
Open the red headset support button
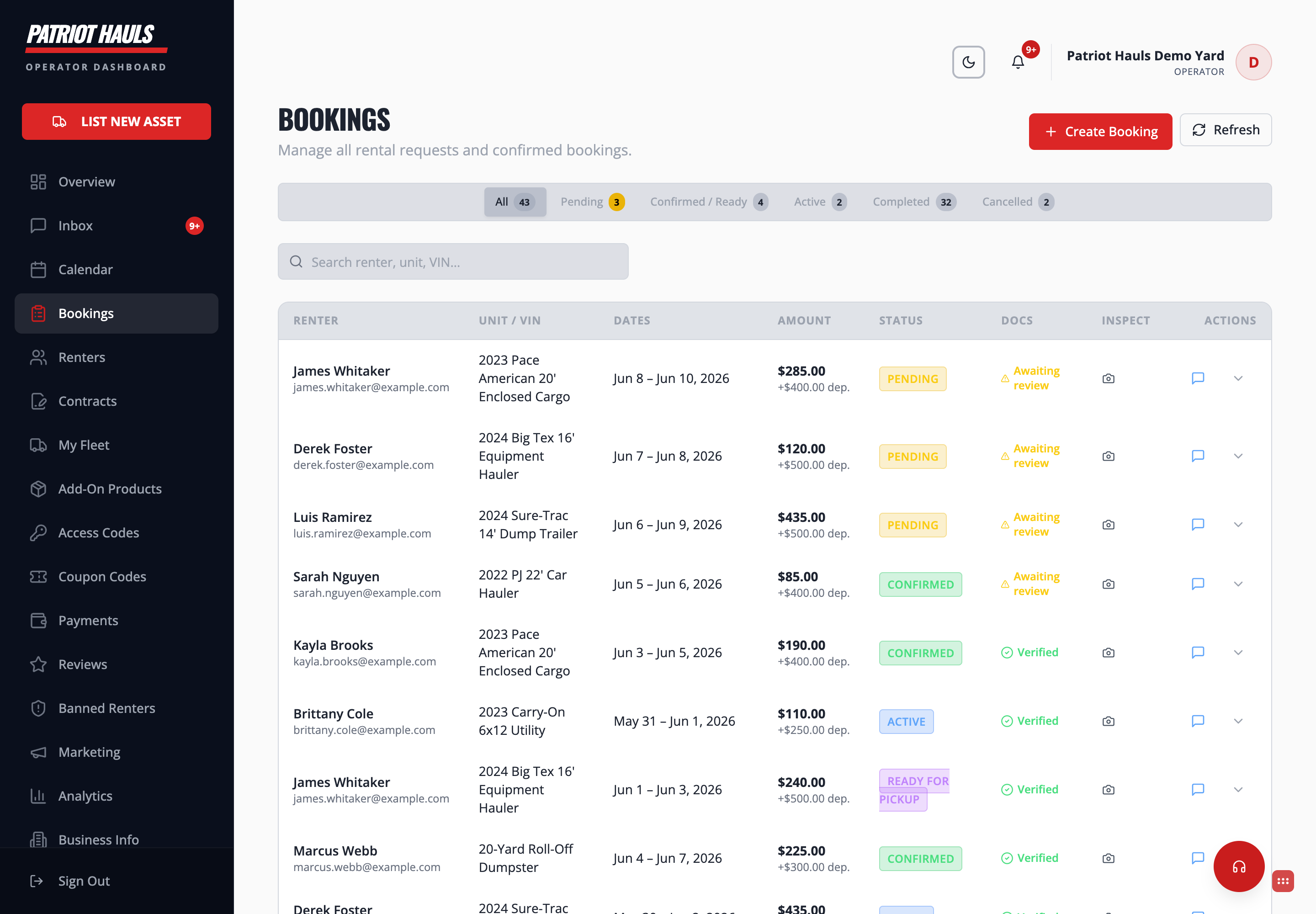(x=1239, y=866)
